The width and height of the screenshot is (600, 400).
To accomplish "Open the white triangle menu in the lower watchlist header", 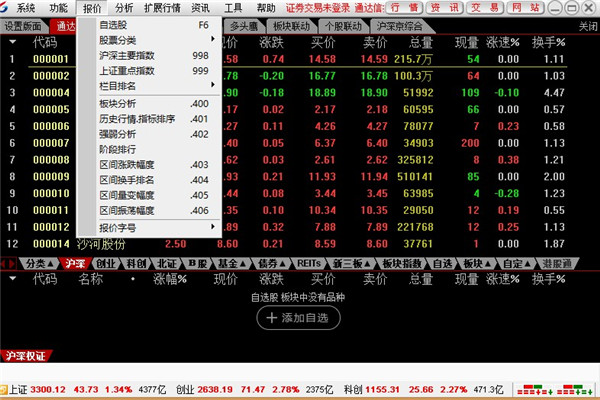I will (13, 279).
